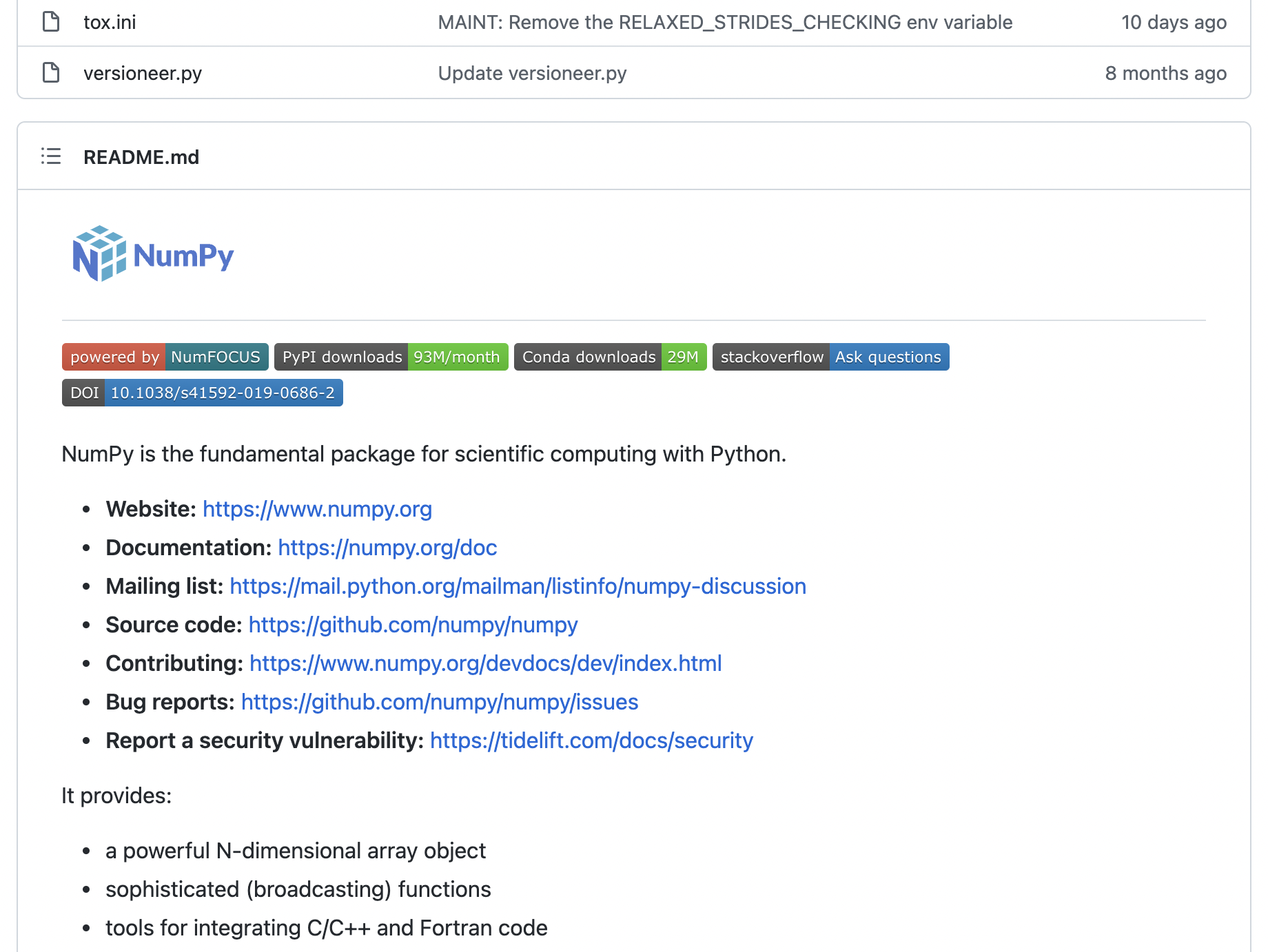Click the '10 days ago' timestamp
Screen dimensions: 1268x952
[1174, 22]
